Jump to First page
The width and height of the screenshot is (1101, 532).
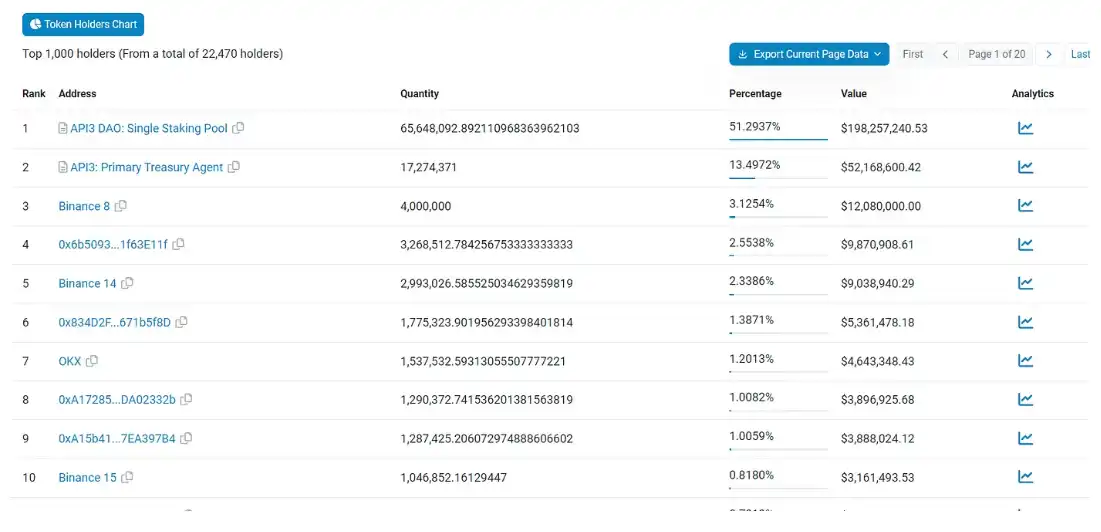click(912, 54)
